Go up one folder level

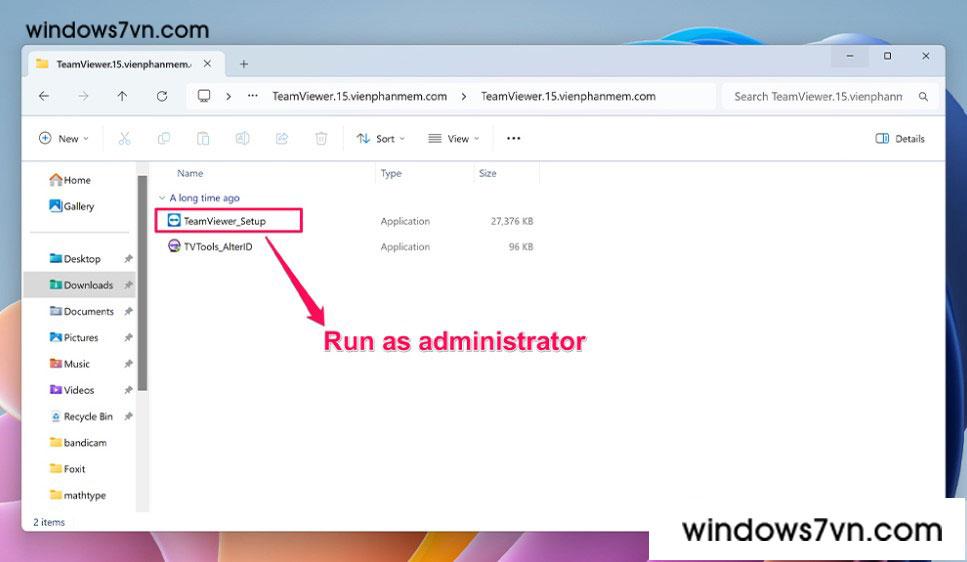(x=122, y=97)
